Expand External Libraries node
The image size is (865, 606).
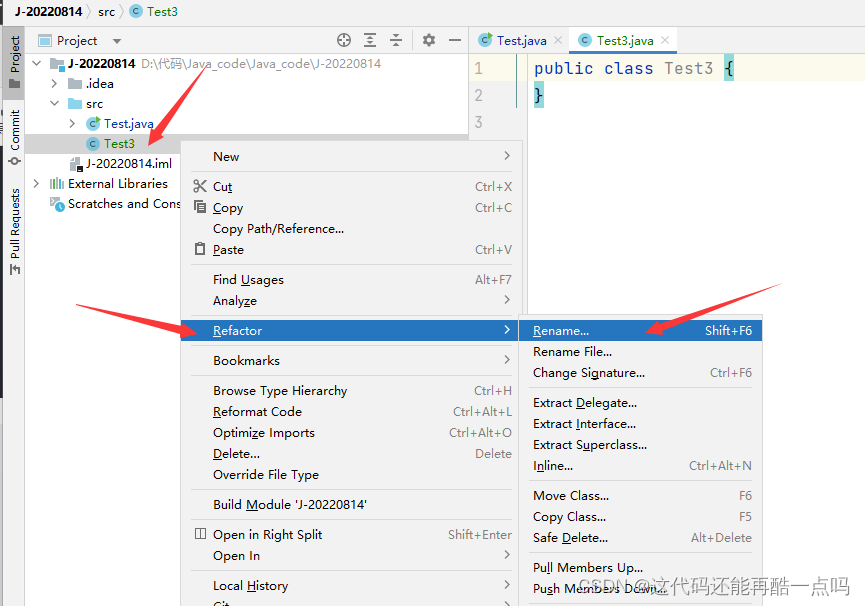click(x=36, y=183)
